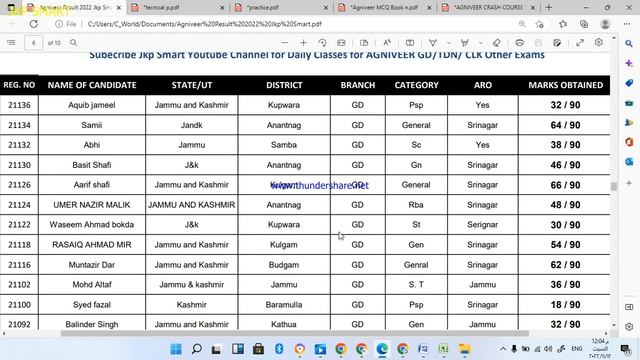Click the ENG language indicator
The height and width of the screenshot is (360, 640).
576,349
